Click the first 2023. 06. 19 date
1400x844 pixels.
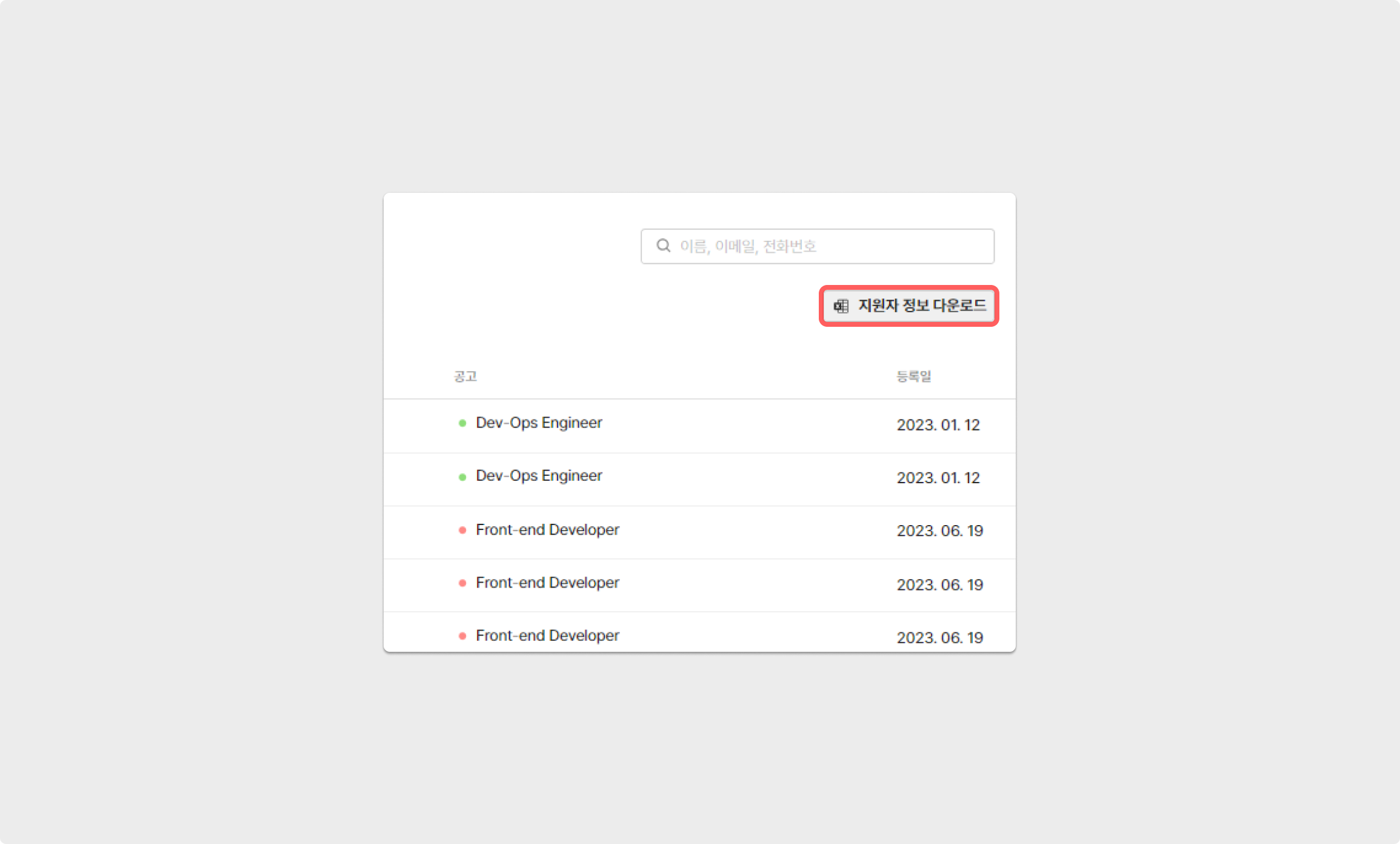coord(939,531)
